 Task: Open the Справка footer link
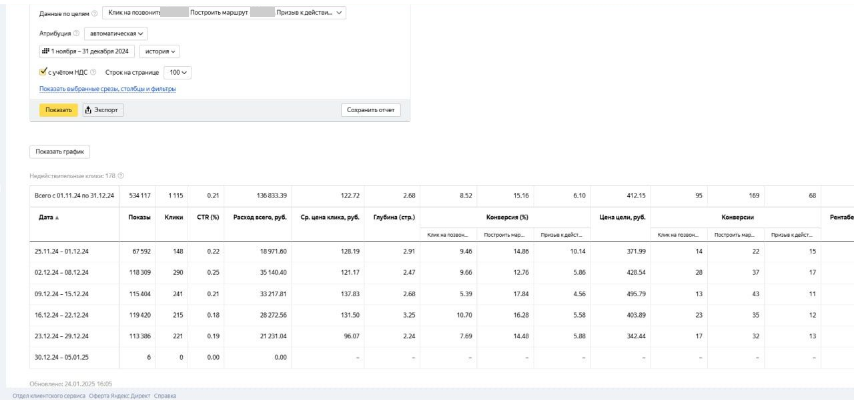(165, 396)
